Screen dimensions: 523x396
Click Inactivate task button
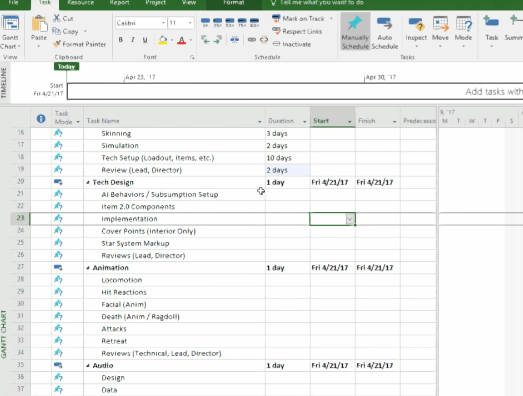pos(292,44)
